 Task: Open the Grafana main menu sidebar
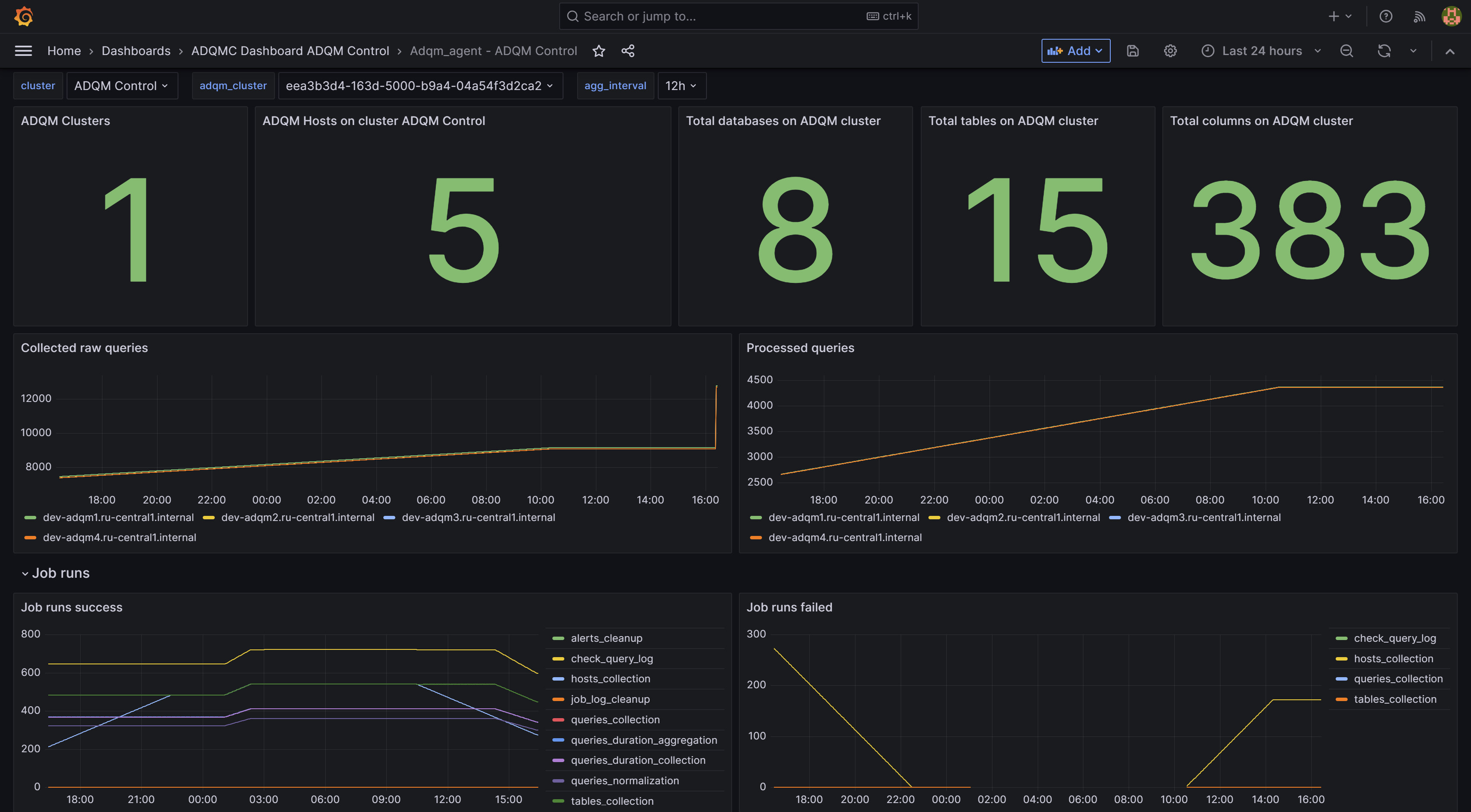[x=23, y=50]
